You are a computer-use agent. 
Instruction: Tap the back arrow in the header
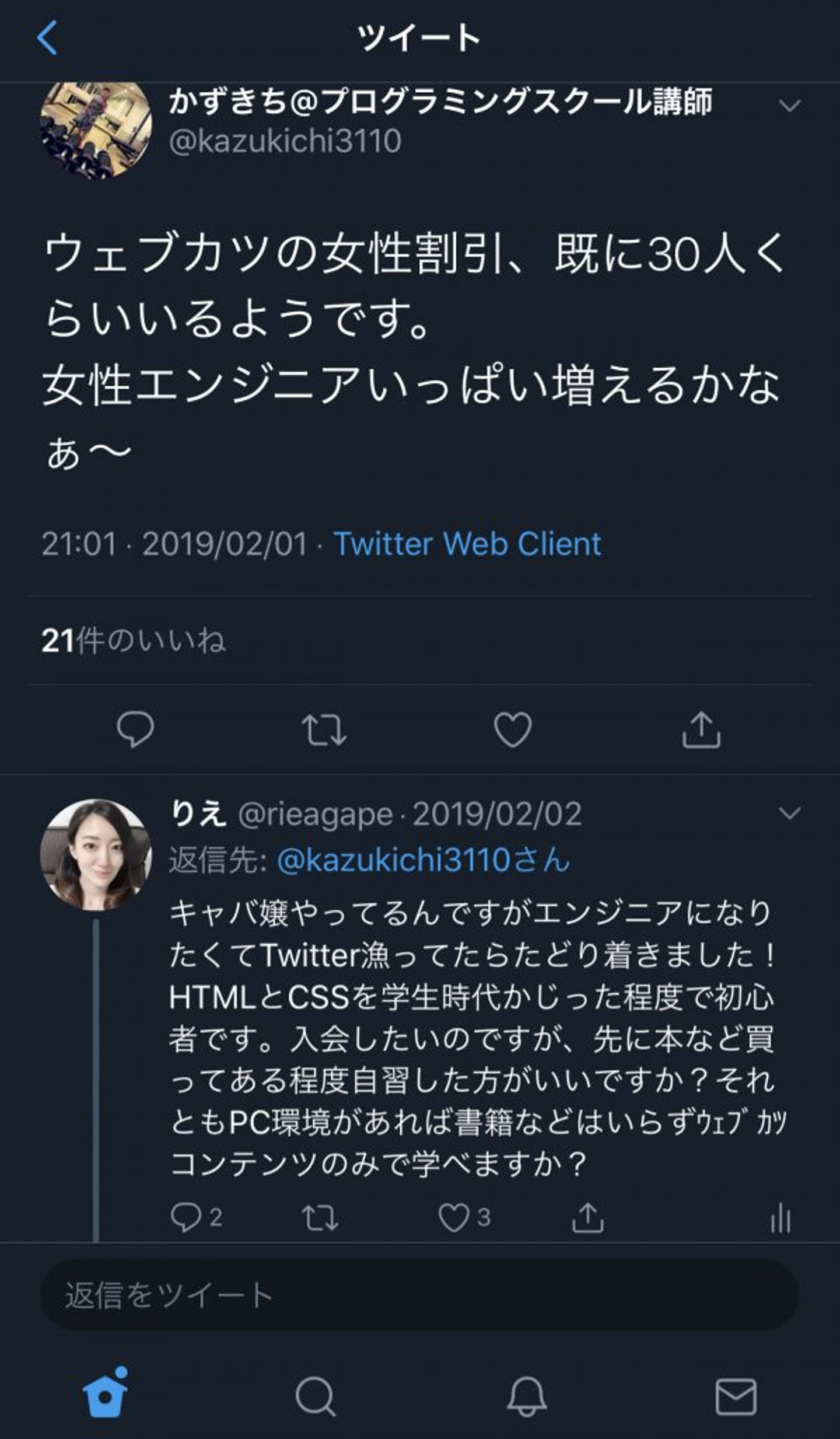(x=48, y=38)
